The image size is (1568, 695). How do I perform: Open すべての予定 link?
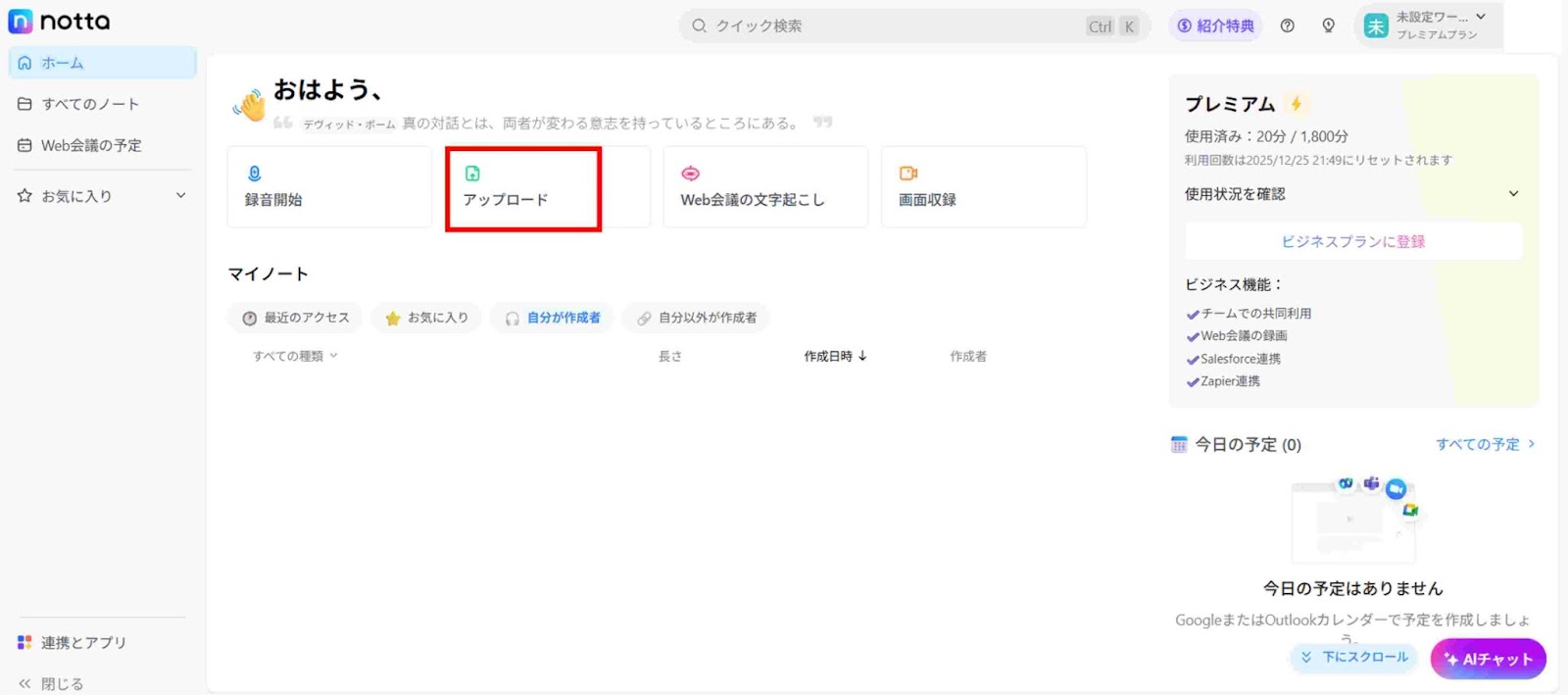[x=1486, y=444]
